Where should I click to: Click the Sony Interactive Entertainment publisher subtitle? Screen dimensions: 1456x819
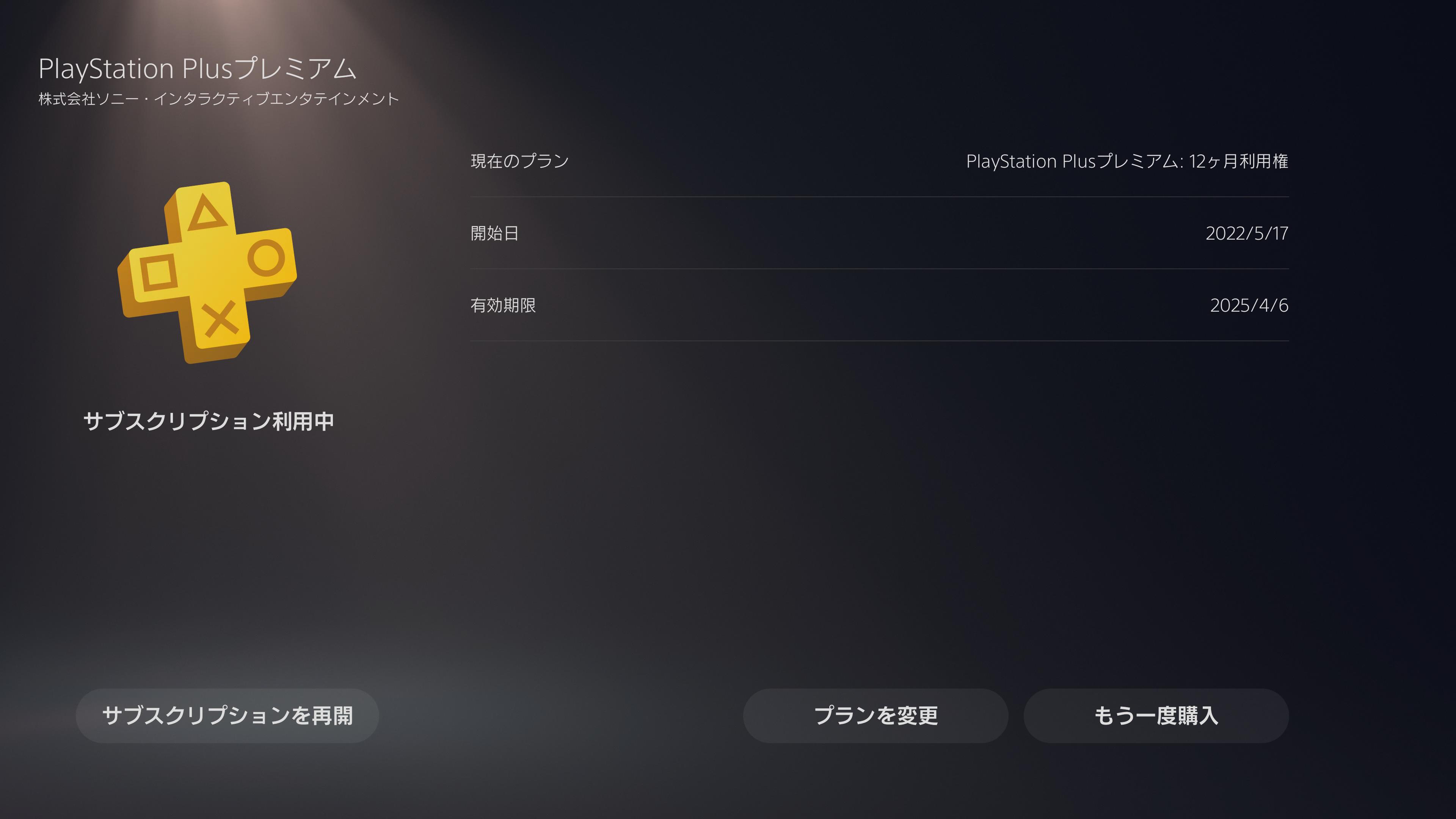[x=219, y=99]
